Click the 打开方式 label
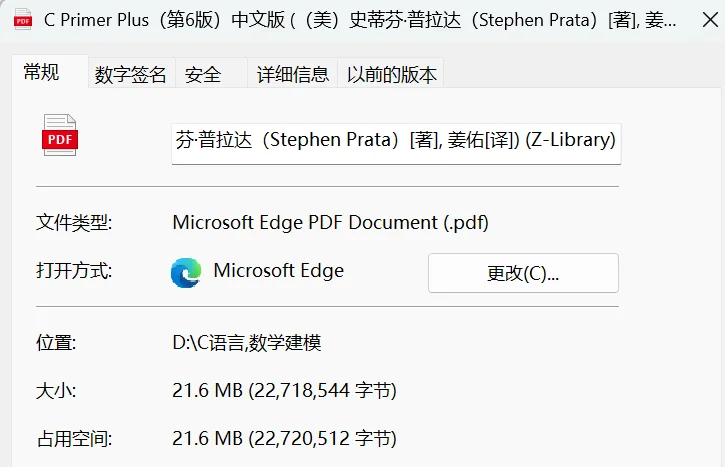725x467 pixels. click(74, 271)
